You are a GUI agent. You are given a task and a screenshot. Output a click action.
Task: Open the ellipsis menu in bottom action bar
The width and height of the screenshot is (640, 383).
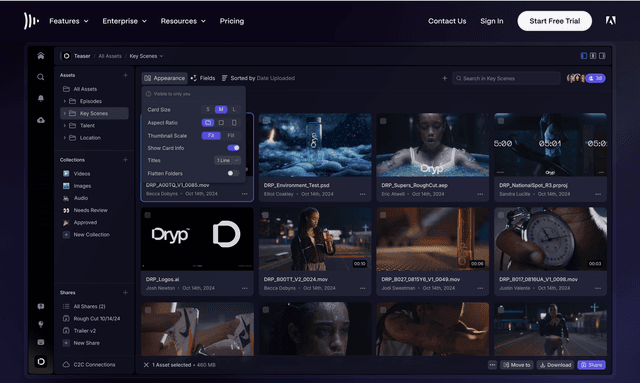[x=492, y=365]
